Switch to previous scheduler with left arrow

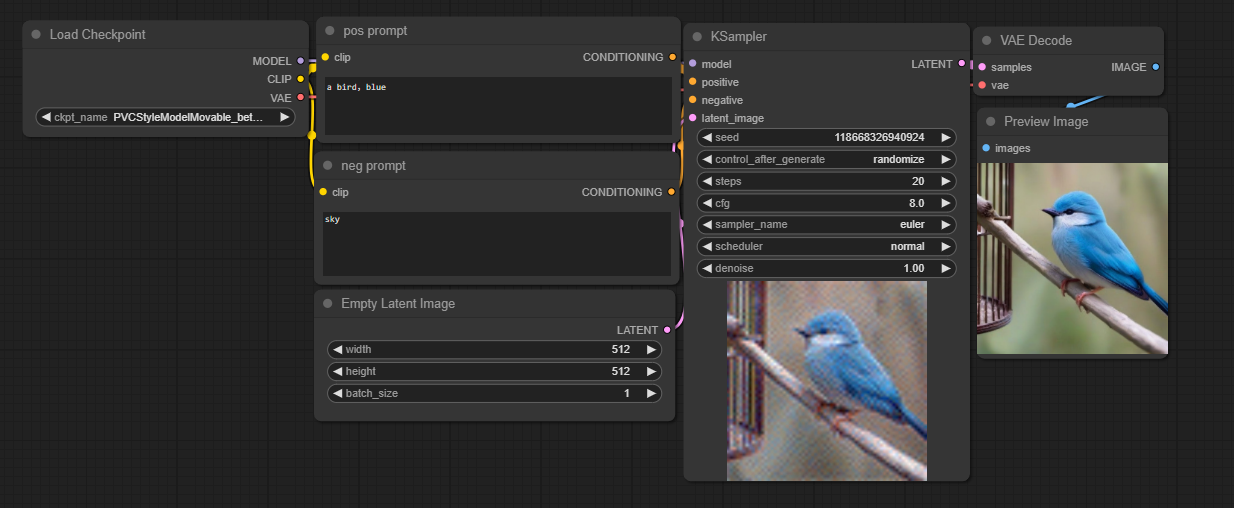[x=707, y=246]
